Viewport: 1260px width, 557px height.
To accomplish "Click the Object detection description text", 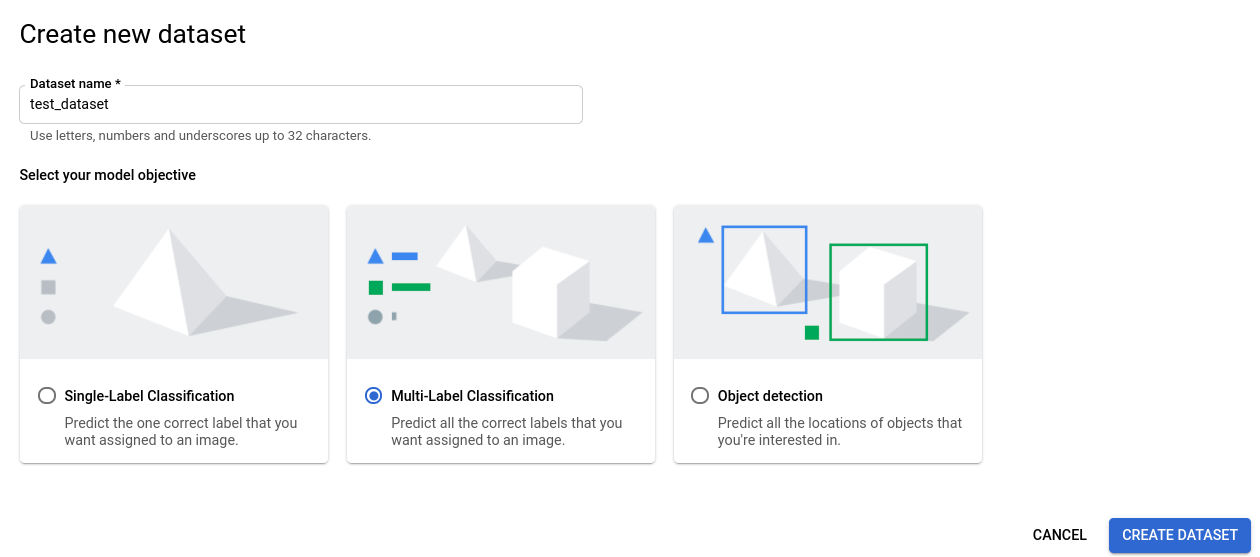I will (x=839, y=431).
